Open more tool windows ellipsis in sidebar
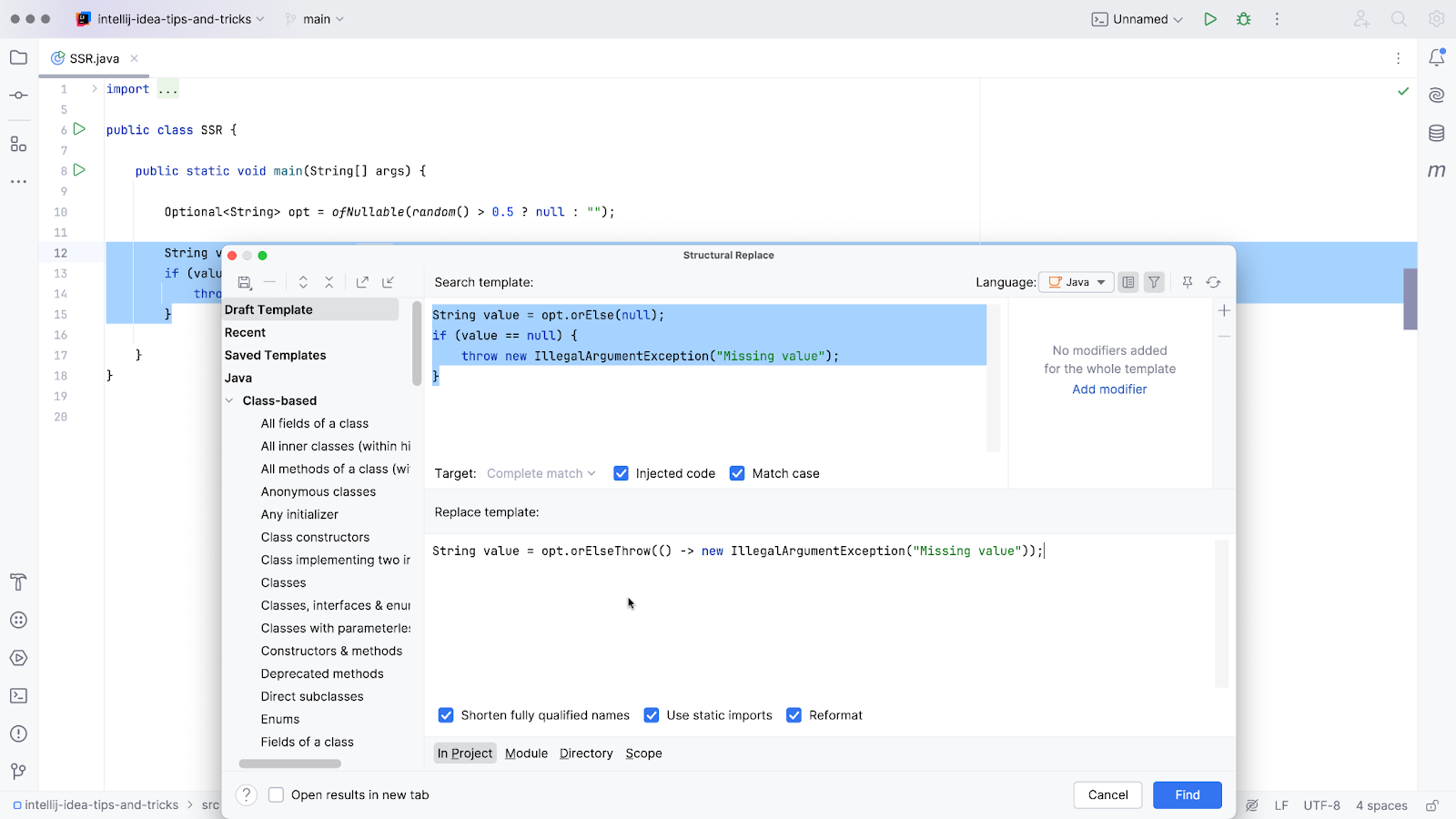1456x819 pixels. [18, 182]
